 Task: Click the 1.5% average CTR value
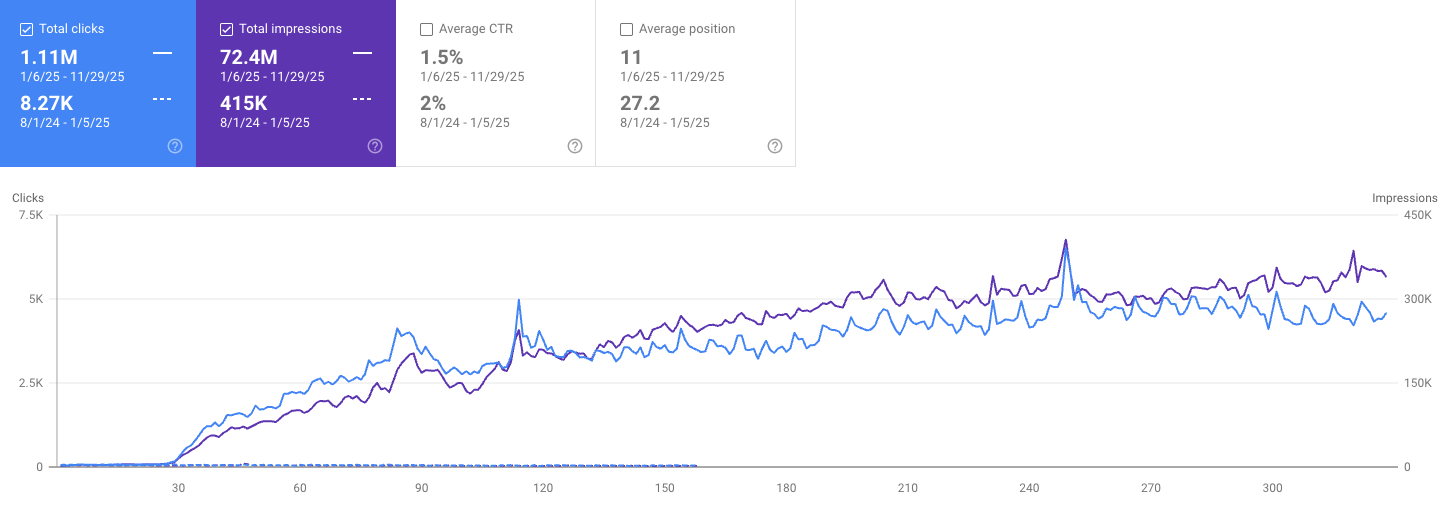pyautogui.click(x=441, y=57)
